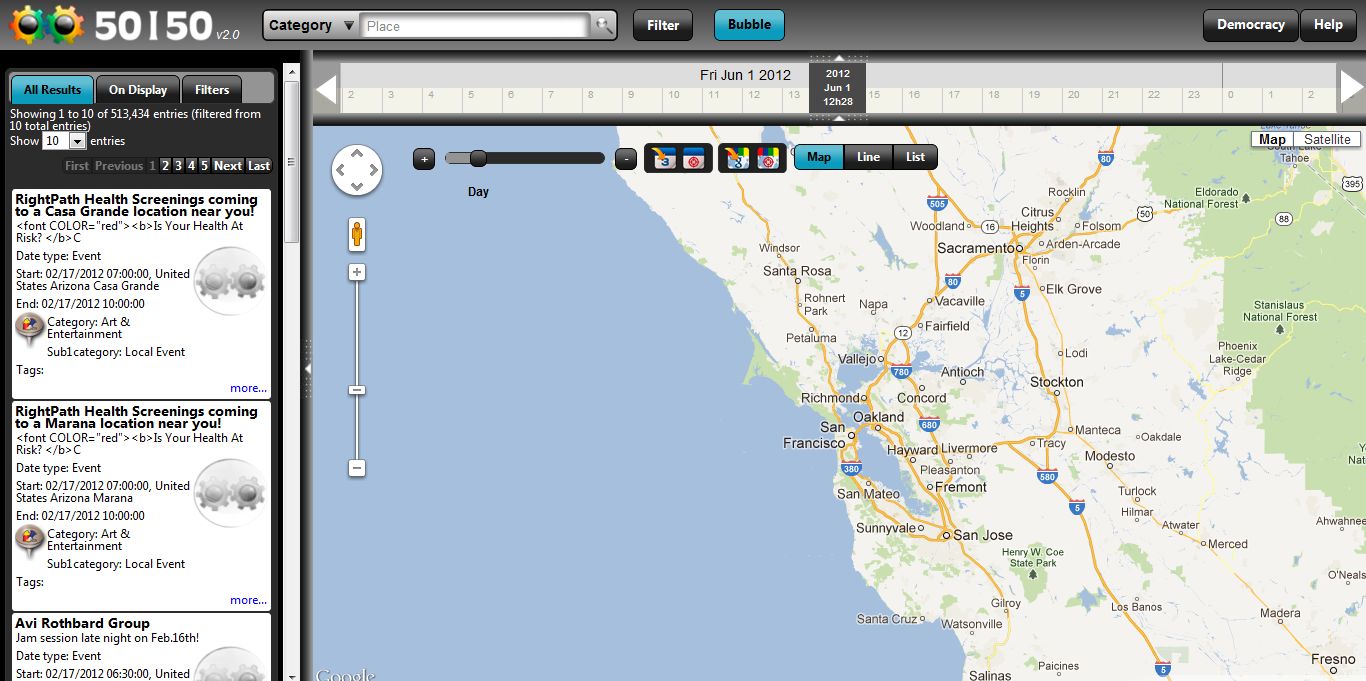1366x681 pixels.
Task: Jump to the Last results page
Action: 259,166
